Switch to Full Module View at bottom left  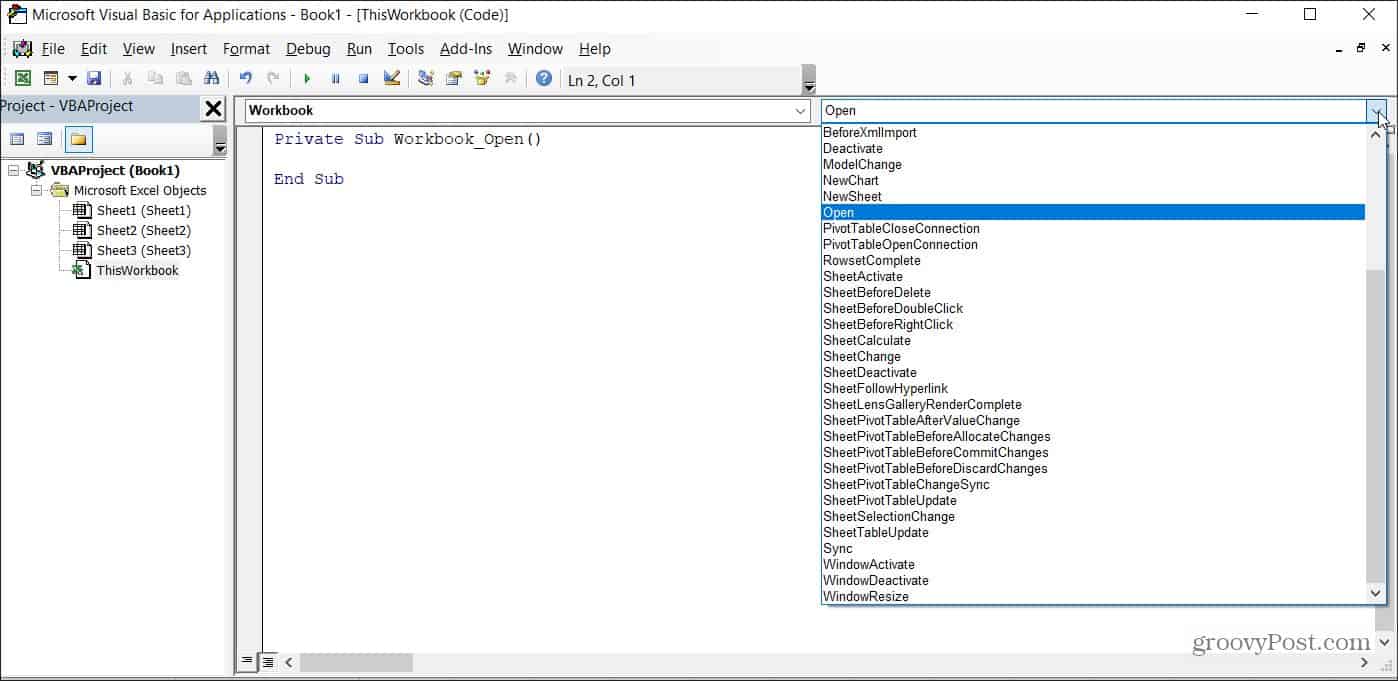click(268, 662)
